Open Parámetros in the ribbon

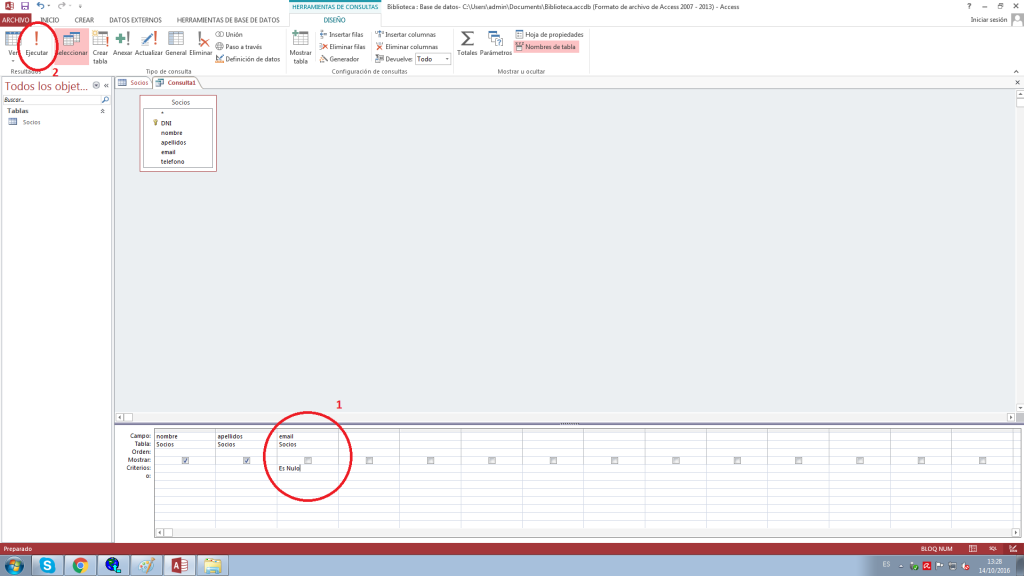point(495,43)
